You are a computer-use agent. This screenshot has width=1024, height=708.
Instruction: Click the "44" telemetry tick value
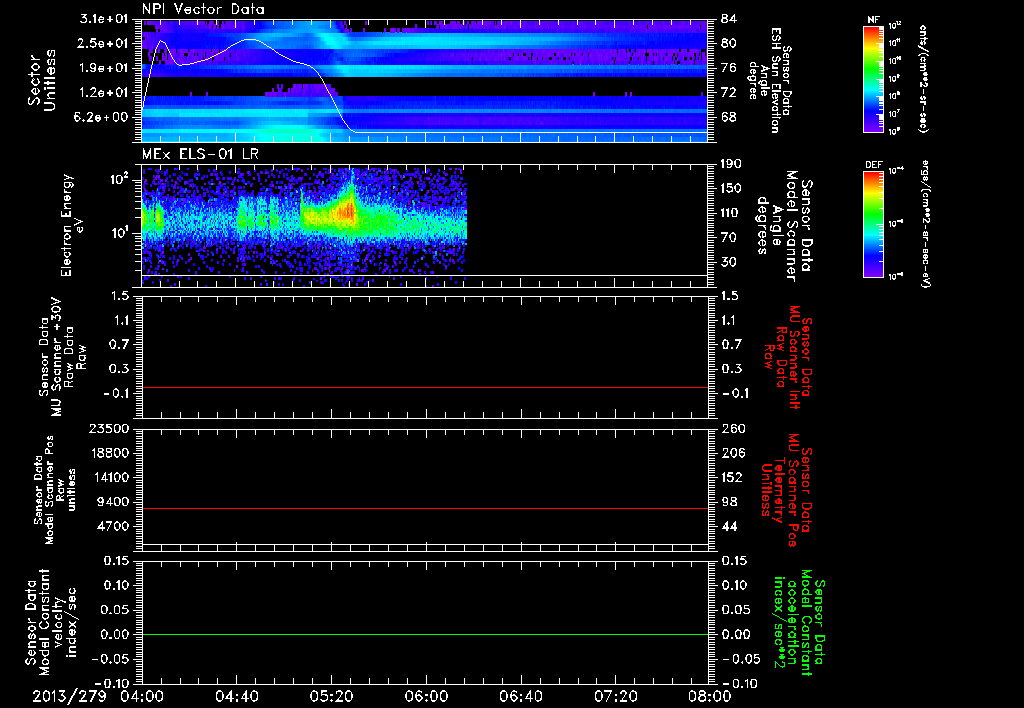point(728,526)
